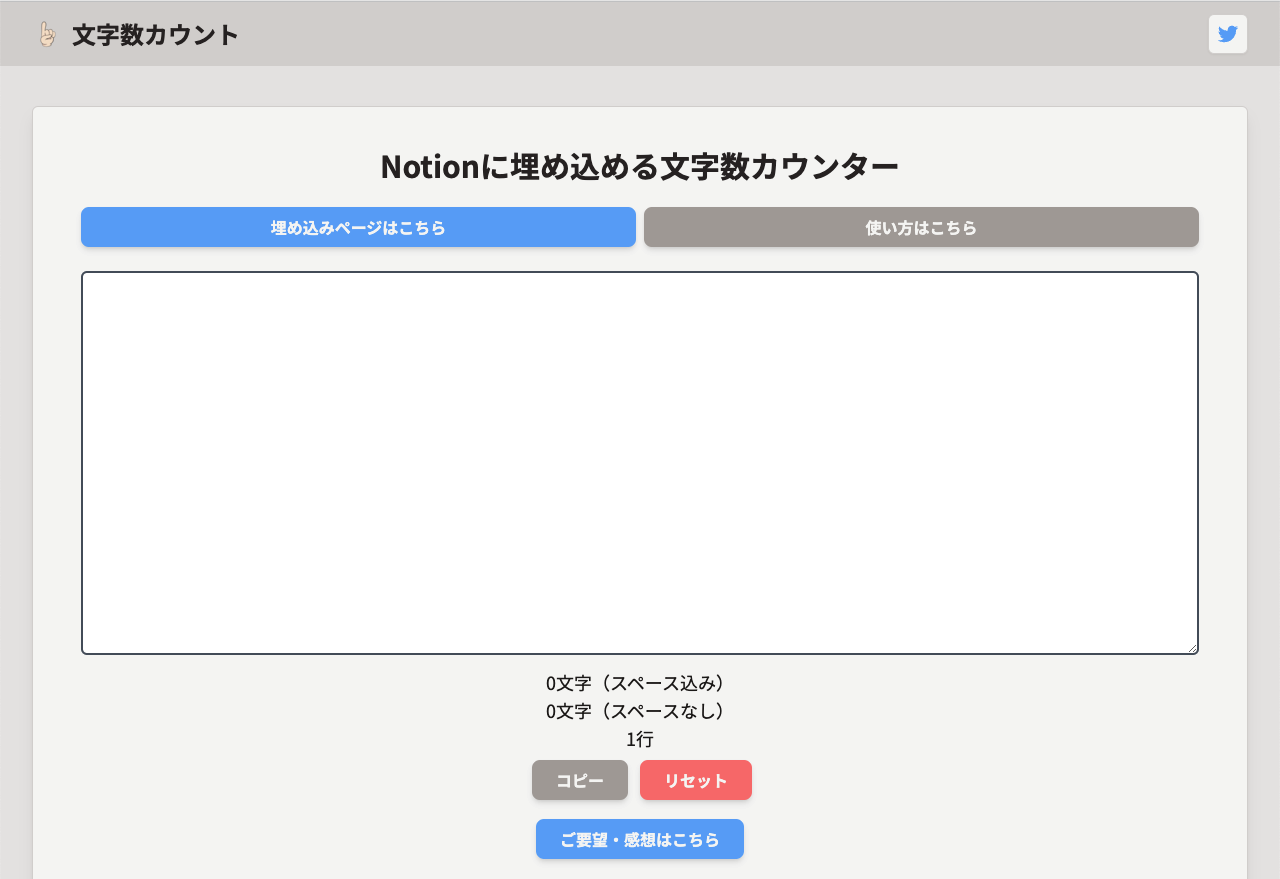Open the 文字数カウント header title

click(x=156, y=34)
